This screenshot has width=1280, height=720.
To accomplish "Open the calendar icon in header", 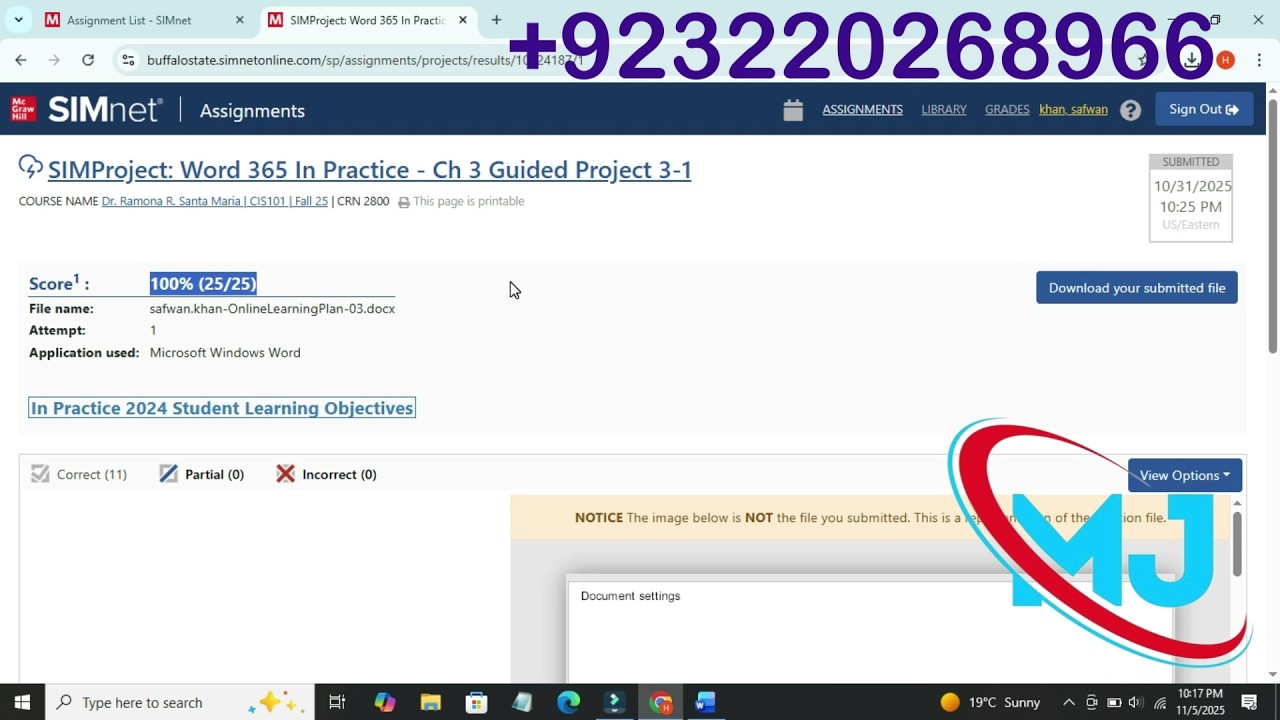I will (793, 110).
